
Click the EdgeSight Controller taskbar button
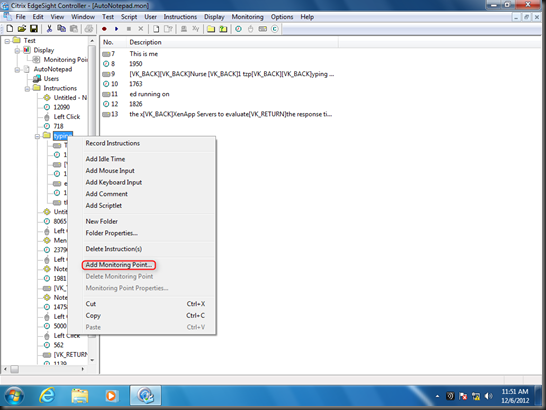pyautogui.click(x=146, y=395)
